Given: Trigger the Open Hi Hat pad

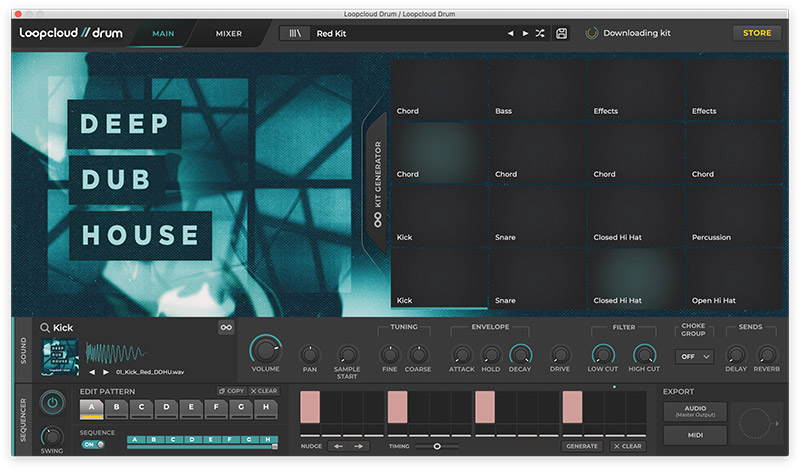Looking at the screenshot, I should click(734, 279).
